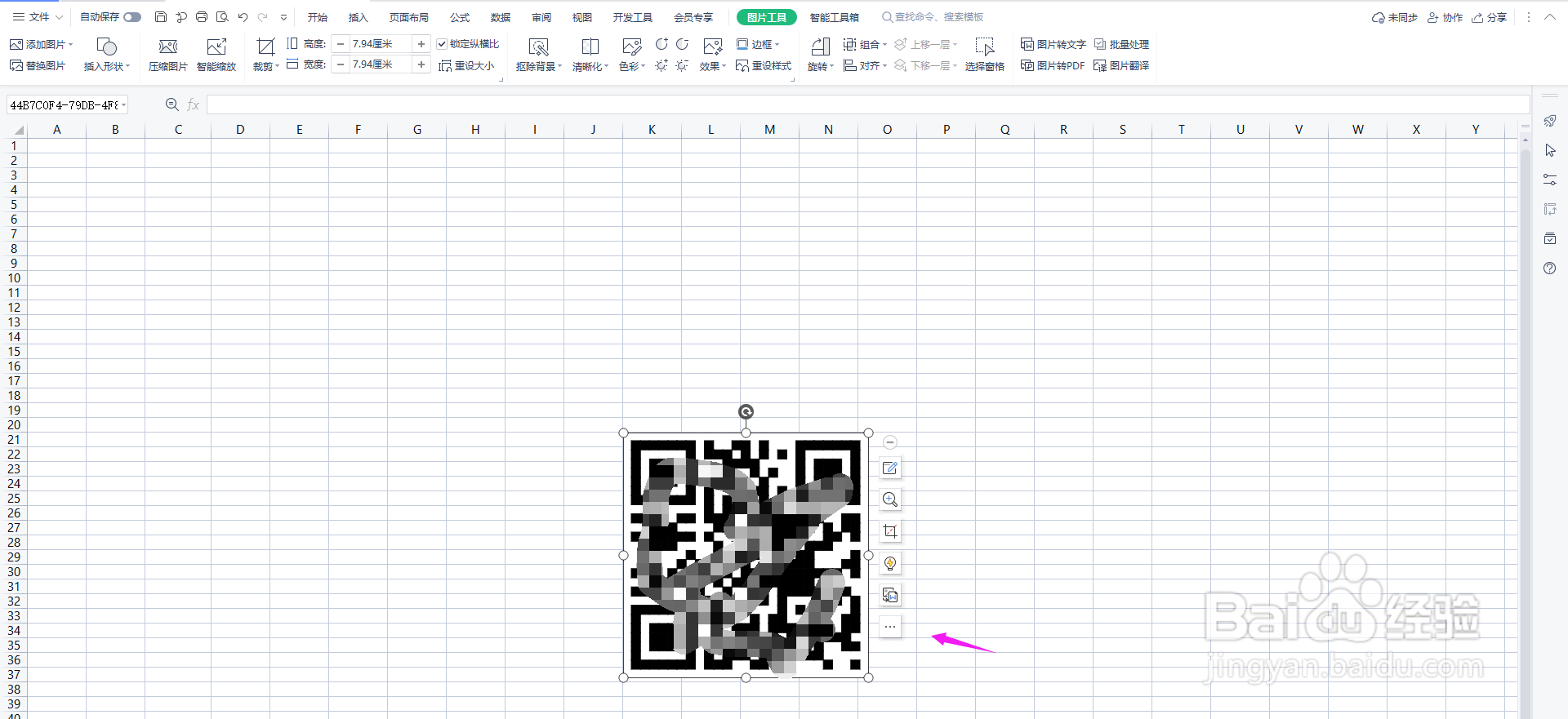1568x719 pixels.
Task: Click the 图片转PDF picture to PDF button
Action: pos(1053,65)
